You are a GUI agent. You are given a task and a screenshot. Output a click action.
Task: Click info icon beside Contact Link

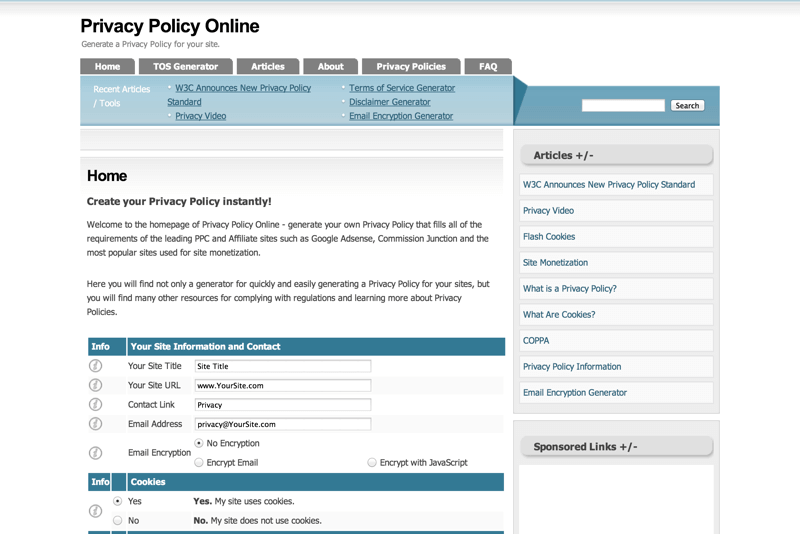click(95, 404)
